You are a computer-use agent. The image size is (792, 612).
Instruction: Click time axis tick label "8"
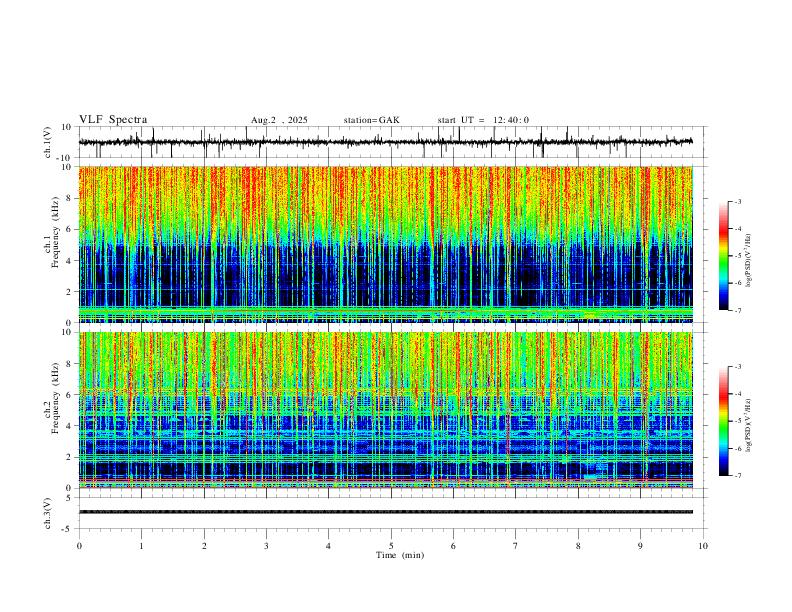pyautogui.click(x=578, y=546)
